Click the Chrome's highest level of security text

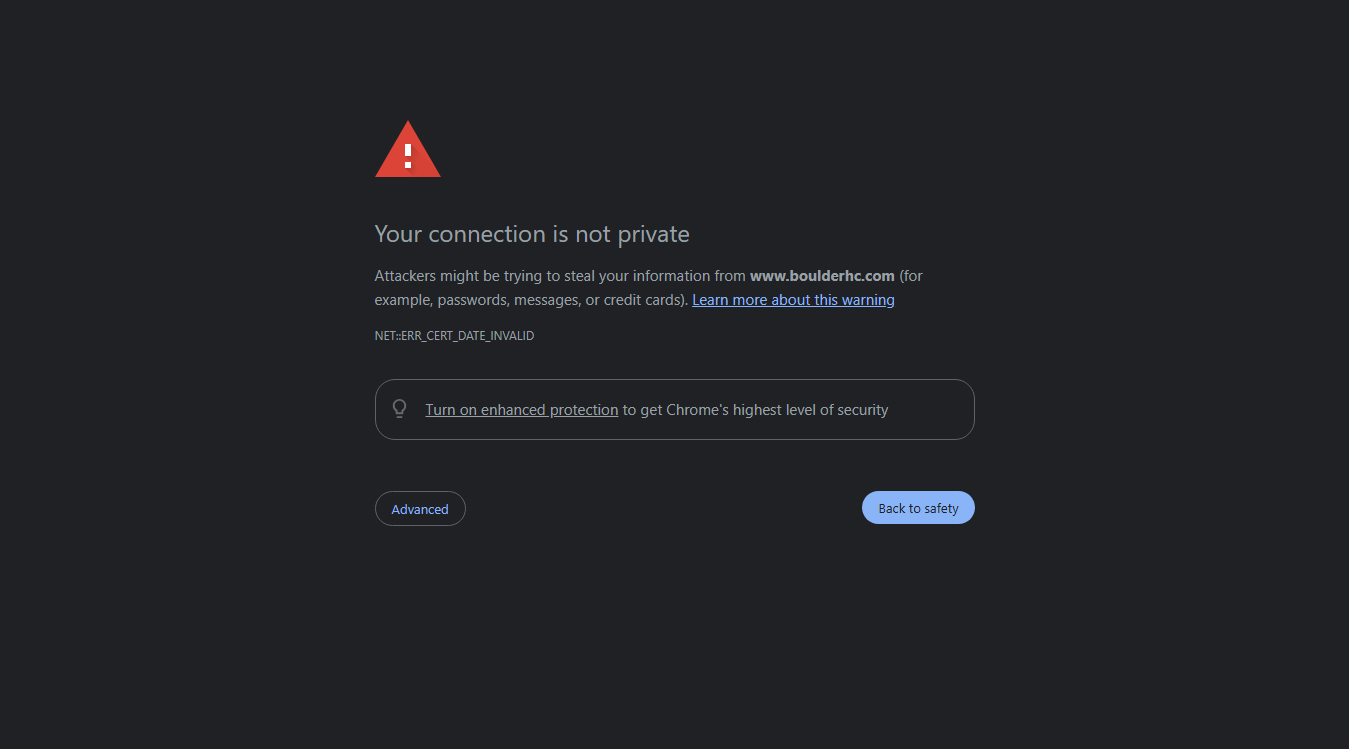point(777,410)
